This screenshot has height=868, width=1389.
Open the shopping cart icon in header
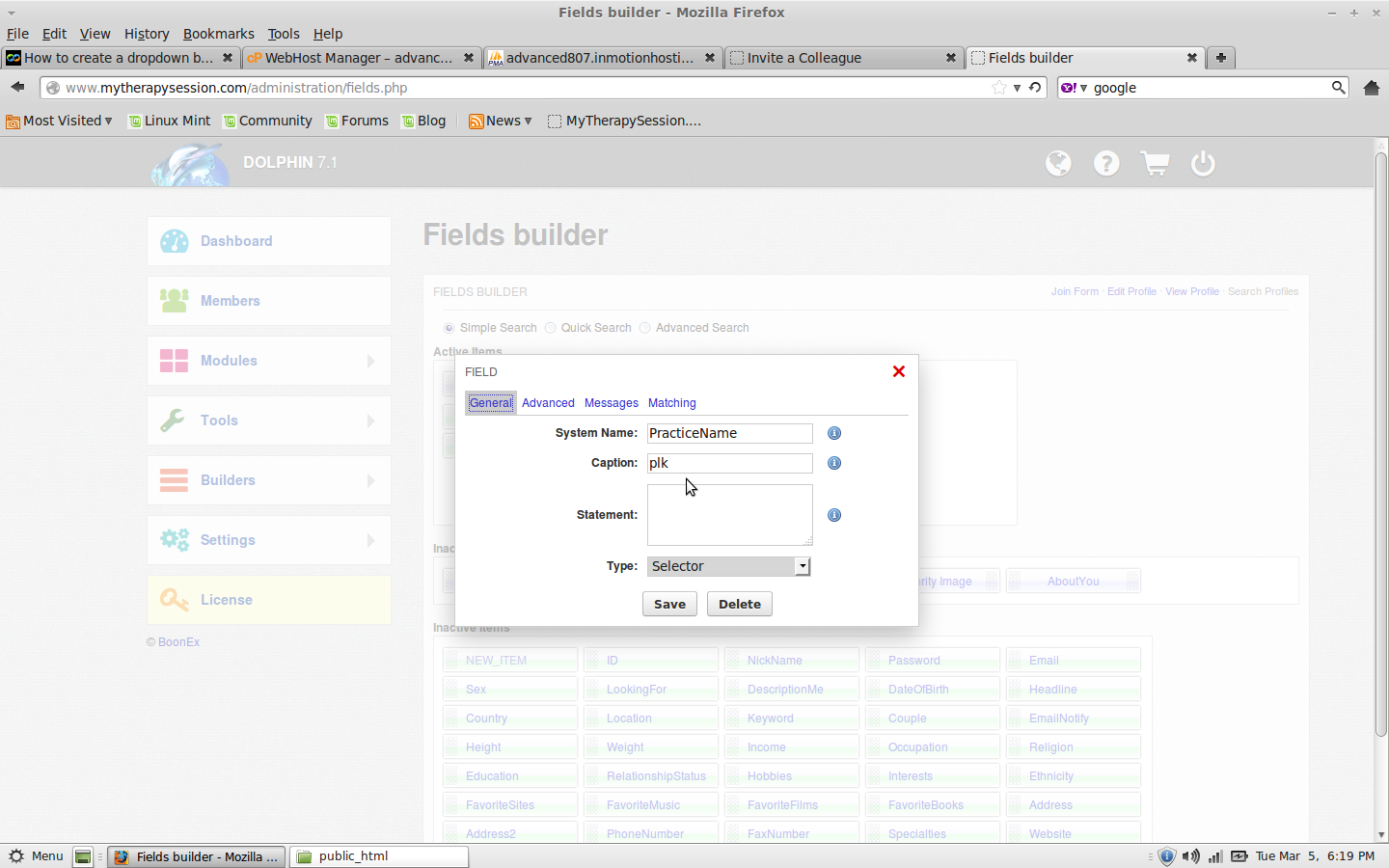tap(1155, 164)
